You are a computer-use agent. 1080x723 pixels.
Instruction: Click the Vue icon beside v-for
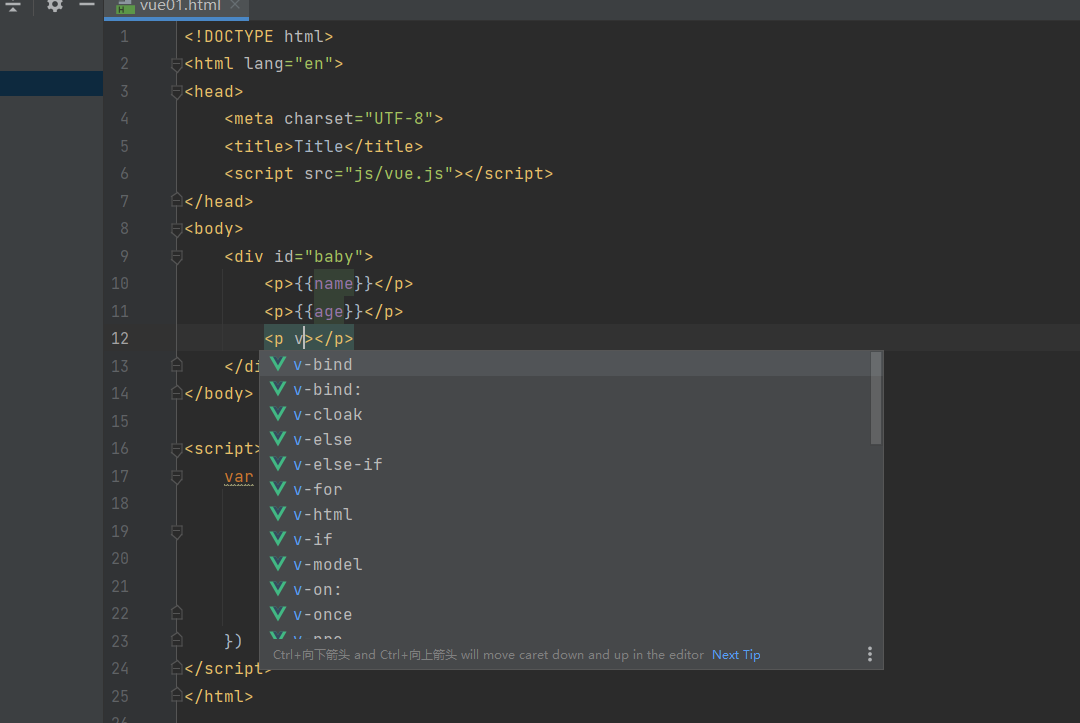(x=278, y=488)
